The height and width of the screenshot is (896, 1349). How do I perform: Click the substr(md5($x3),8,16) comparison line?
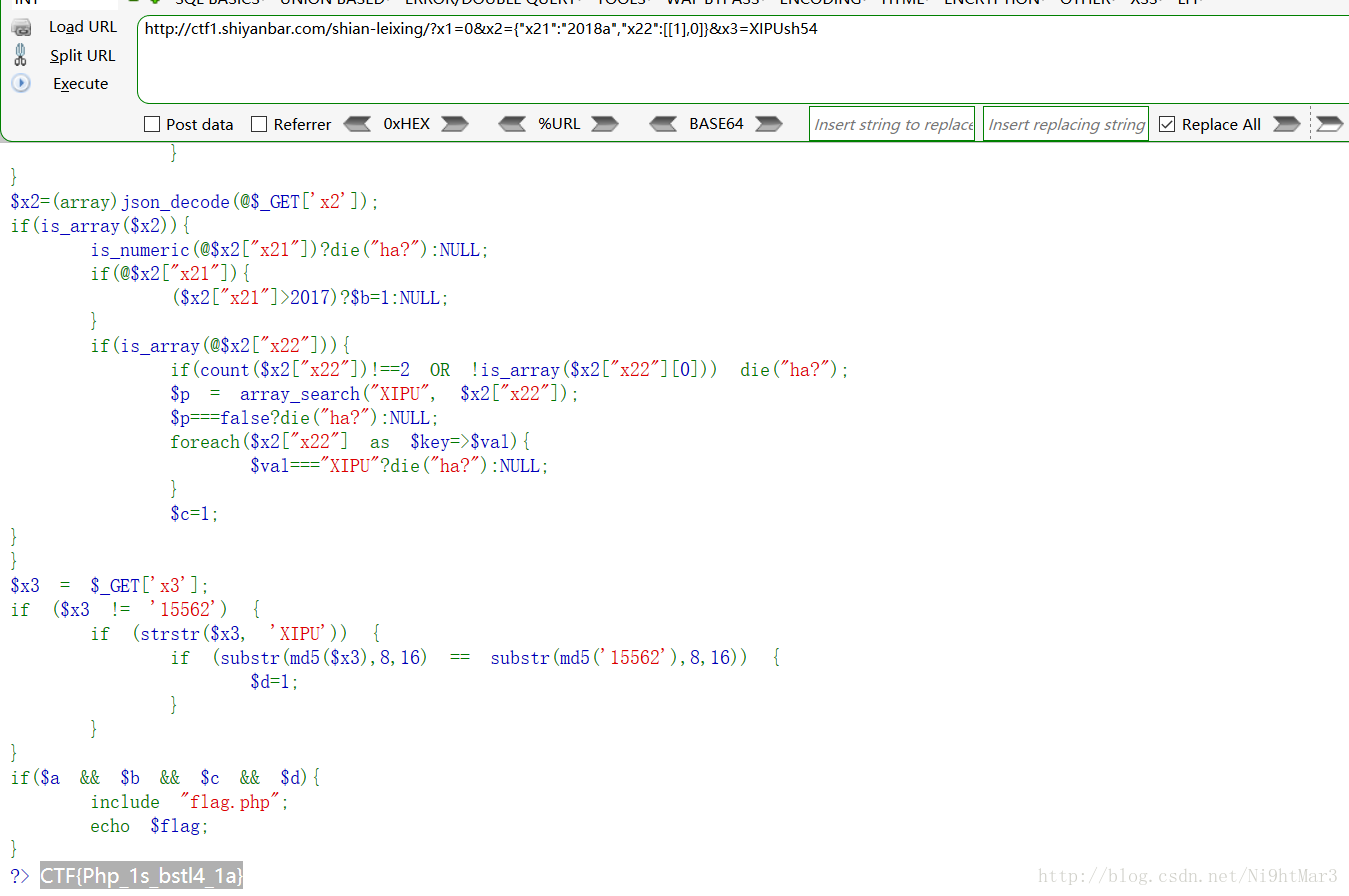pos(475,658)
